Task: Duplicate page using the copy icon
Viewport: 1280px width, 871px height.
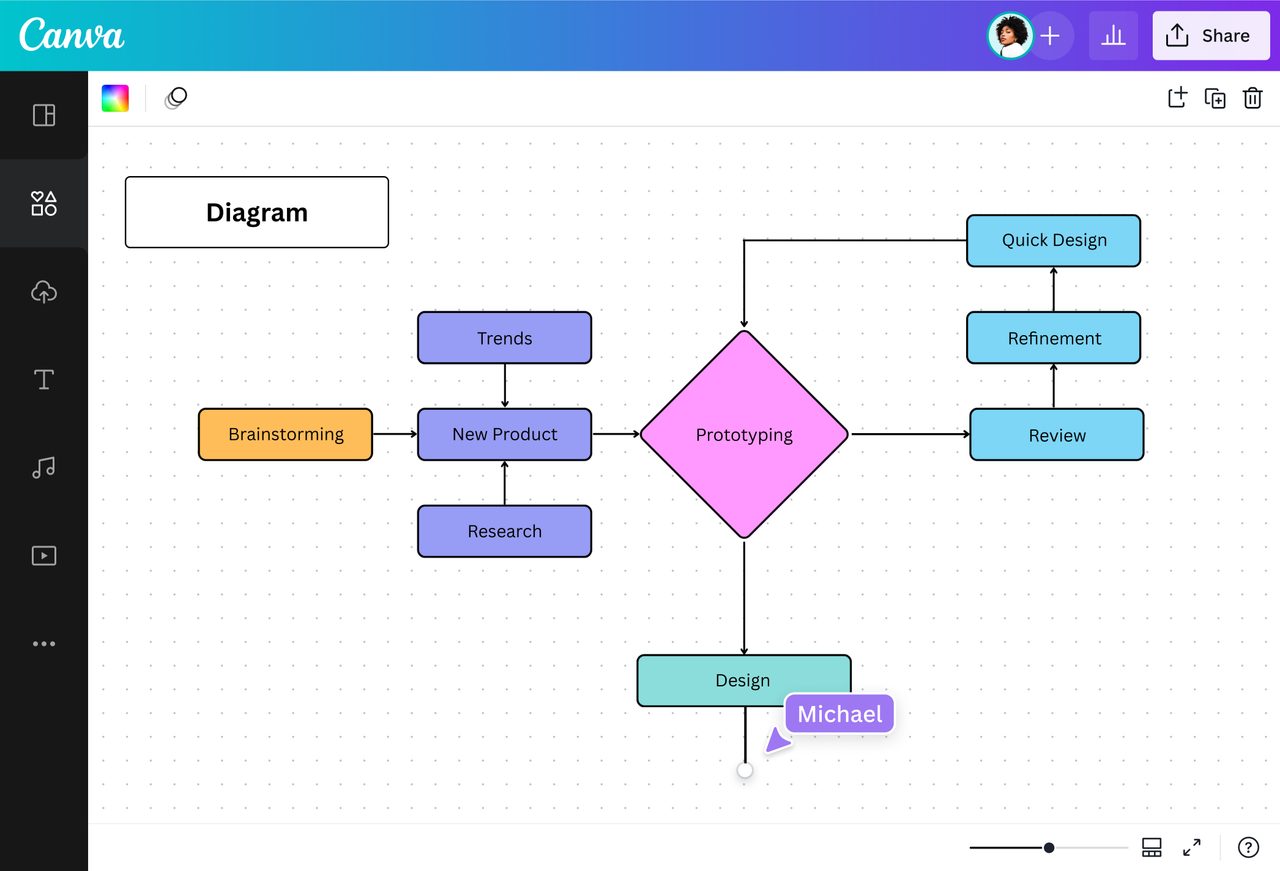Action: (1215, 98)
